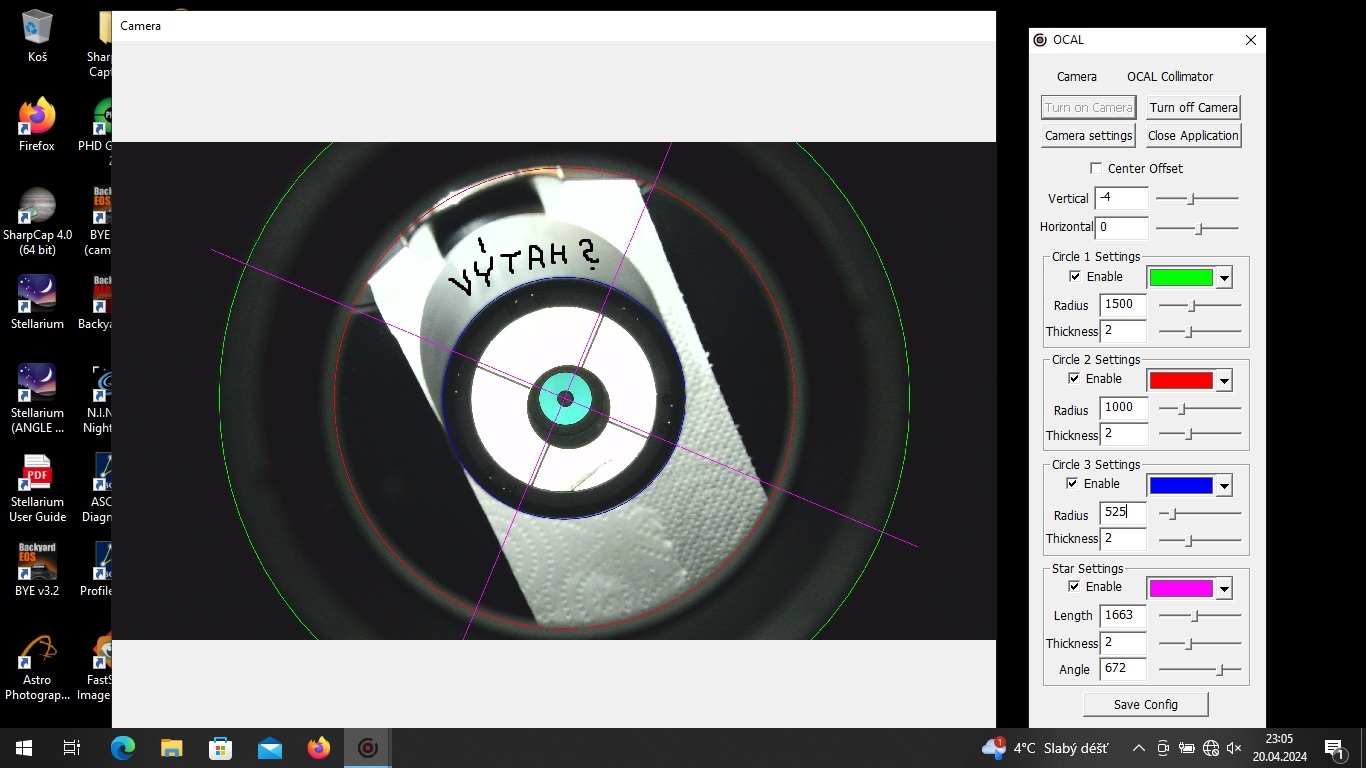
Task: Open network globe icon in tray
Action: coord(1211,748)
